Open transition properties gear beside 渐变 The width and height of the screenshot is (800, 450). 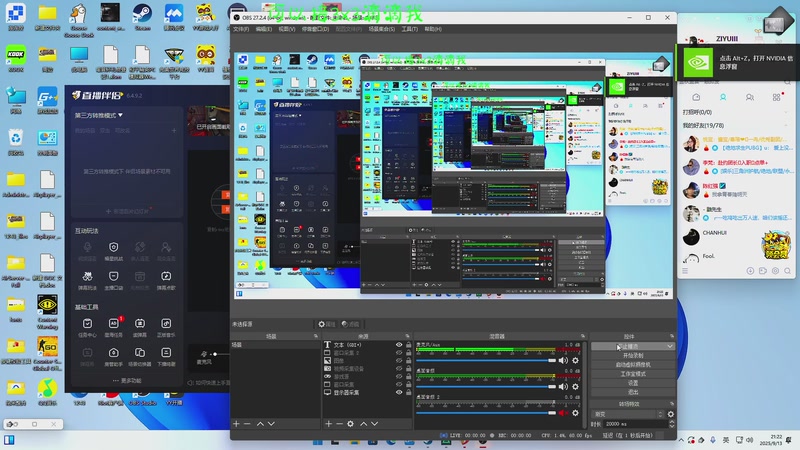[671, 414]
